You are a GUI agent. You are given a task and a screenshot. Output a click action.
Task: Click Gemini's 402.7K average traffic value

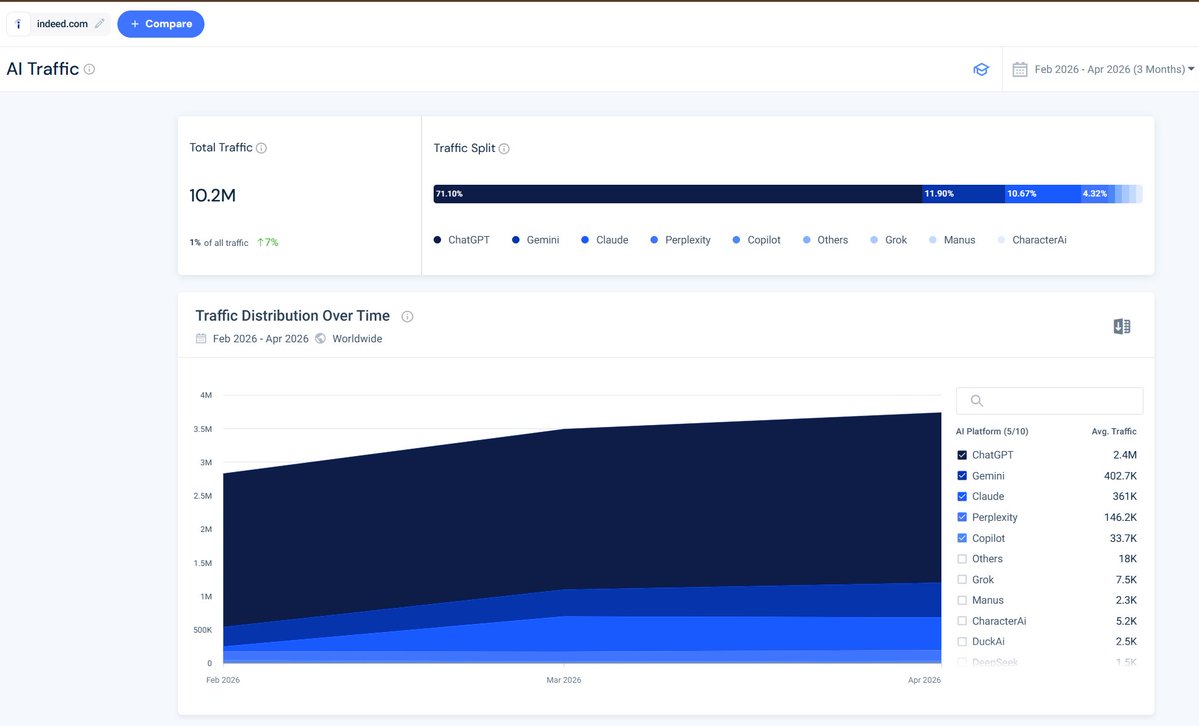tap(1120, 476)
